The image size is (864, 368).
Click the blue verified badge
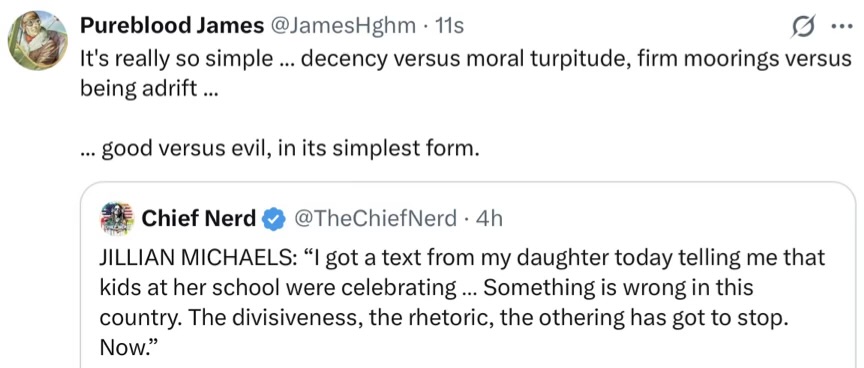(273, 219)
